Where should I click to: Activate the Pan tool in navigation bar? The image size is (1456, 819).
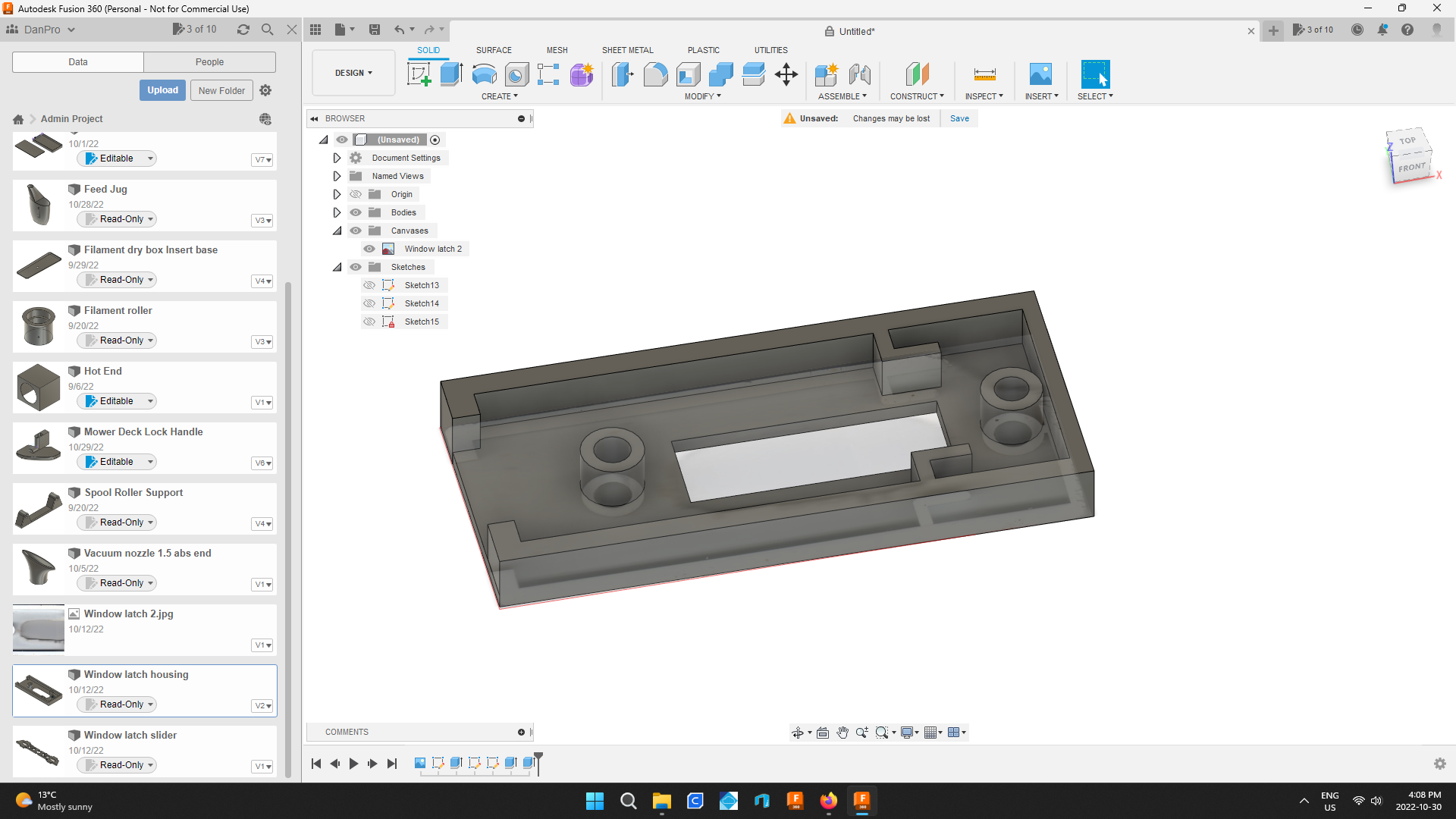click(842, 733)
